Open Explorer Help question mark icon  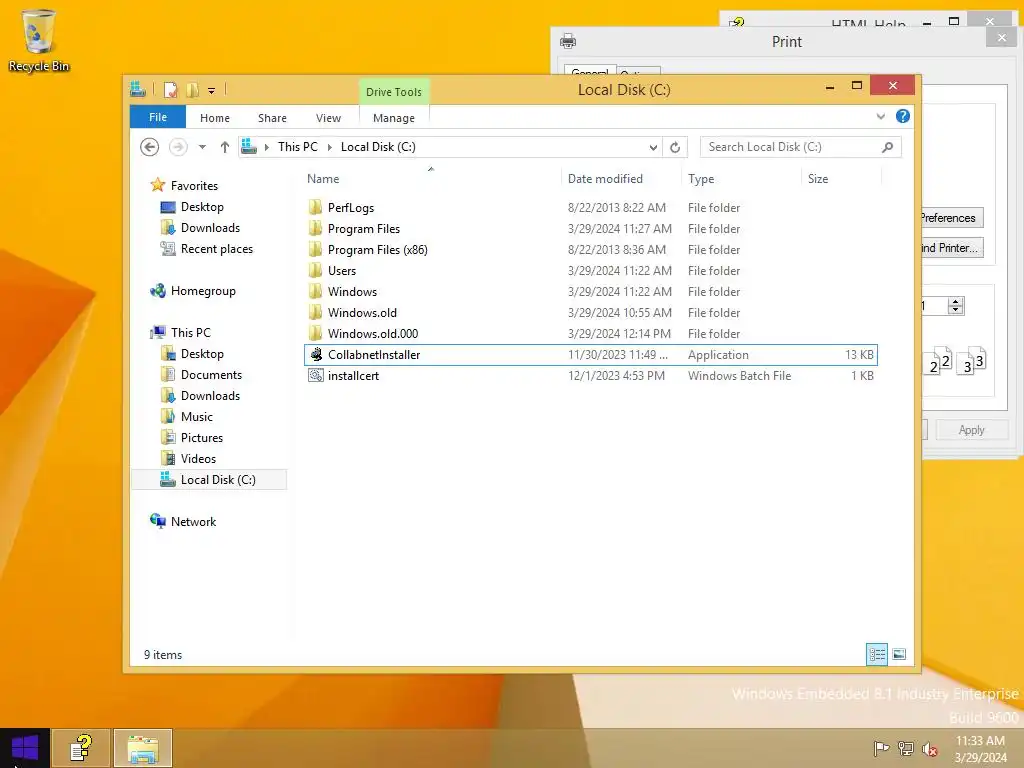point(903,116)
